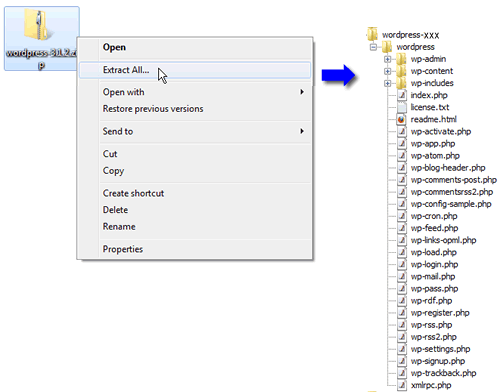Click the wp-blog-header.php file icon
This screenshot has width=500, height=392.
tap(402, 168)
